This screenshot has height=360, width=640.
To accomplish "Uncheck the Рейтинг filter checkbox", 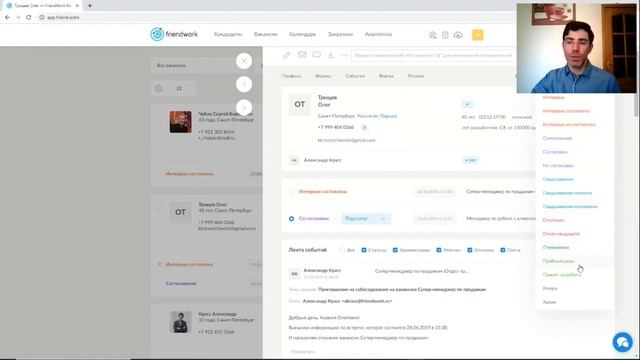I will point(439,250).
